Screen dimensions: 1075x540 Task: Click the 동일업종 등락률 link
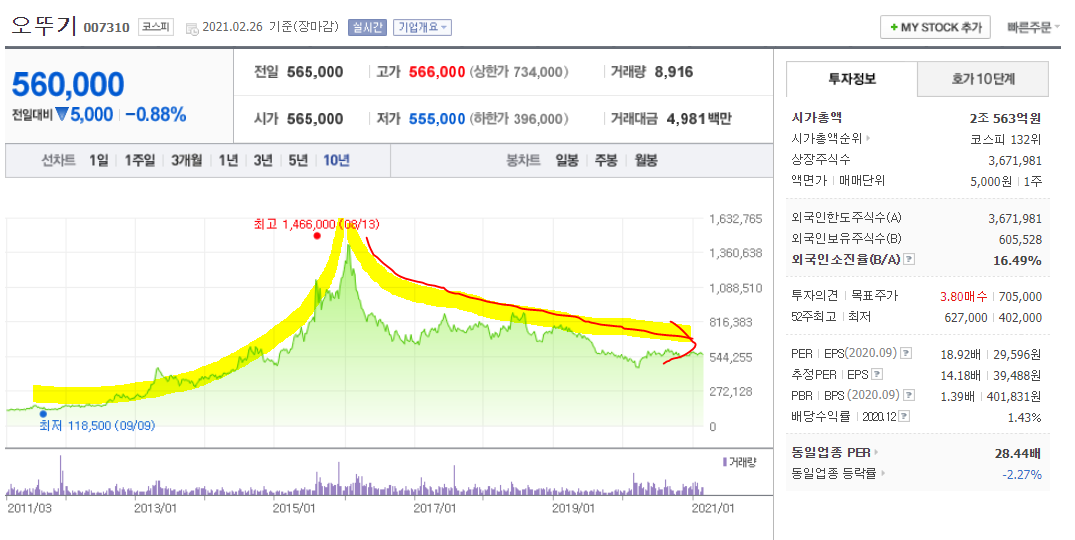coord(834,474)
